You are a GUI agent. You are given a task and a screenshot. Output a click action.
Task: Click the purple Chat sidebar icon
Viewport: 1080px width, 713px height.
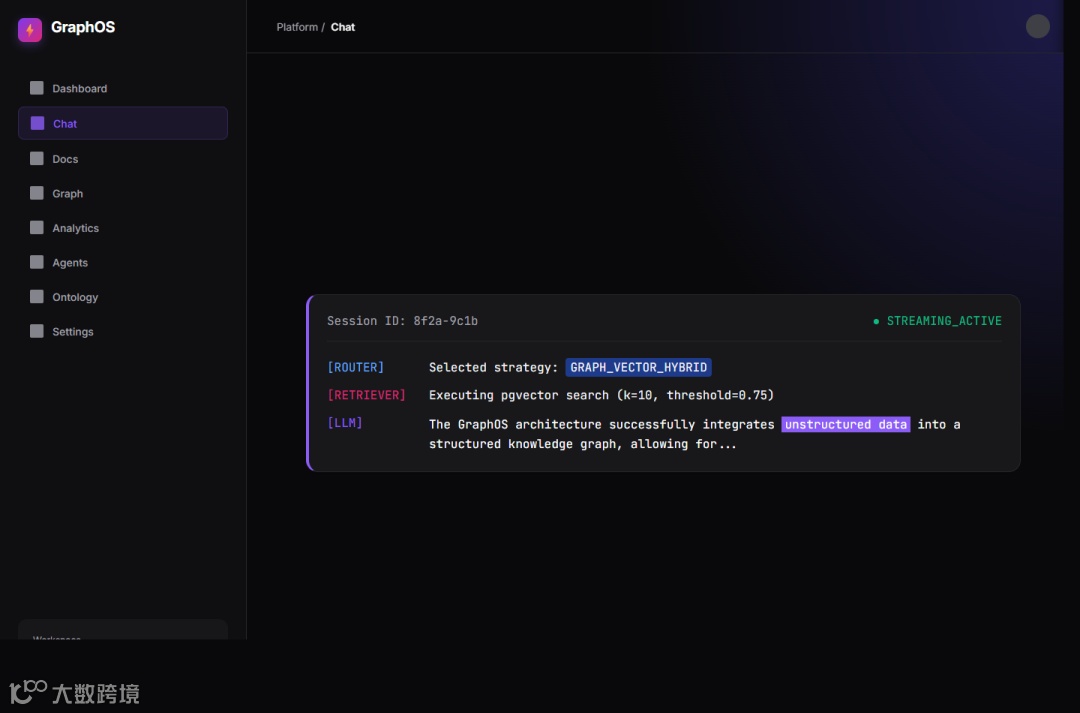tap(37, 123)
